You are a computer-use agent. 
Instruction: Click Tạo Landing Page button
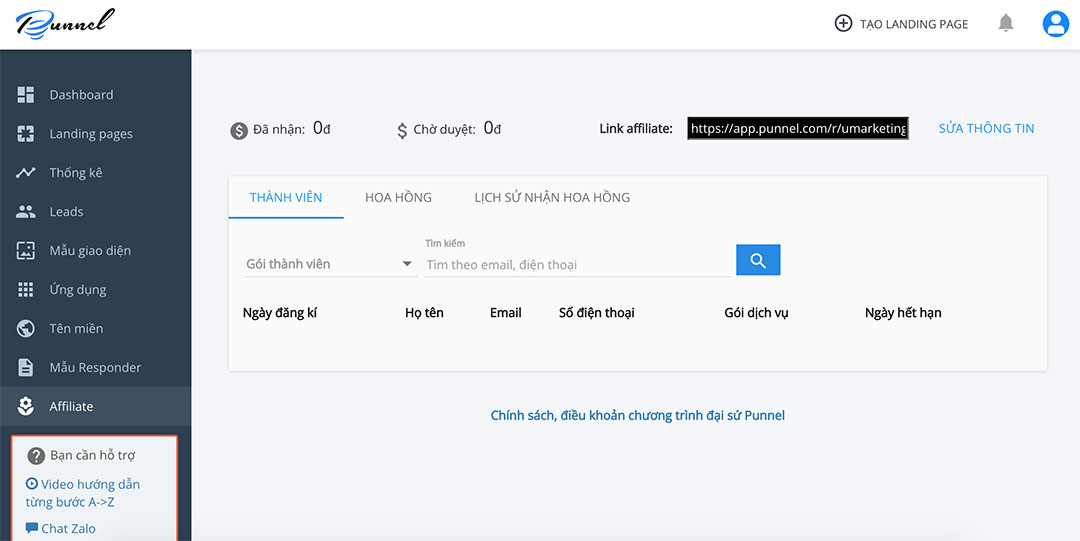[x=901, y=24]
